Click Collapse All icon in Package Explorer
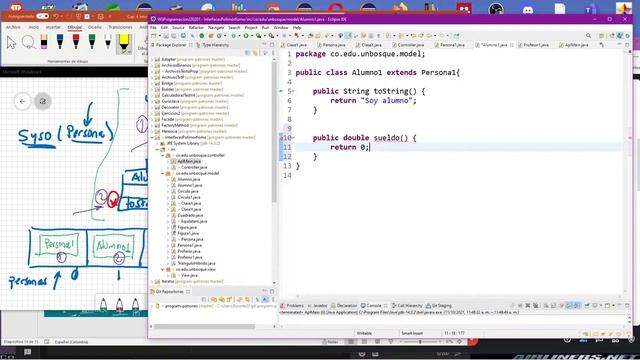Screen dimensions: 640x360 (x=247, y=53)
